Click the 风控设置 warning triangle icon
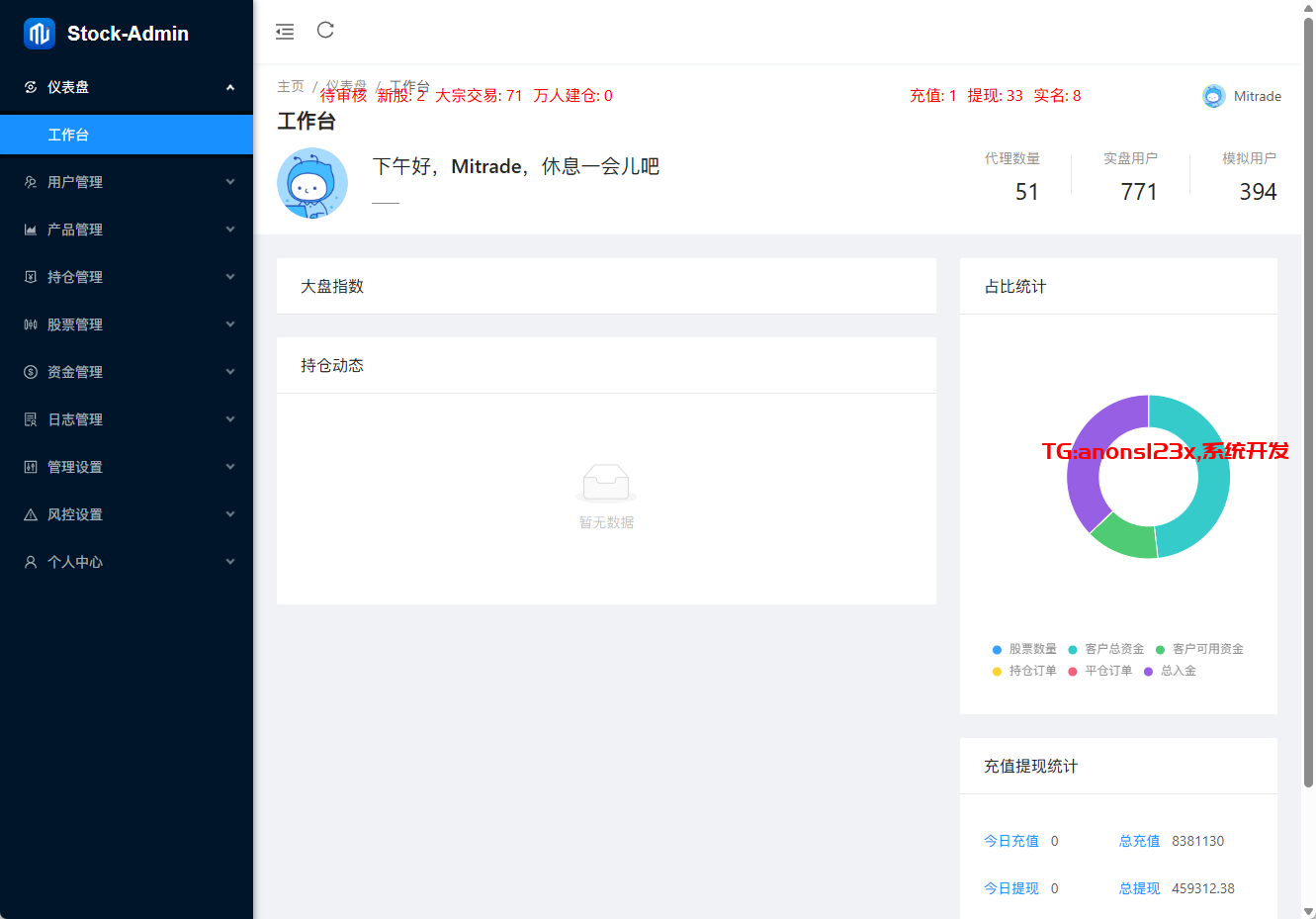Screen dimensions: 1316x919 coord(31,514)
